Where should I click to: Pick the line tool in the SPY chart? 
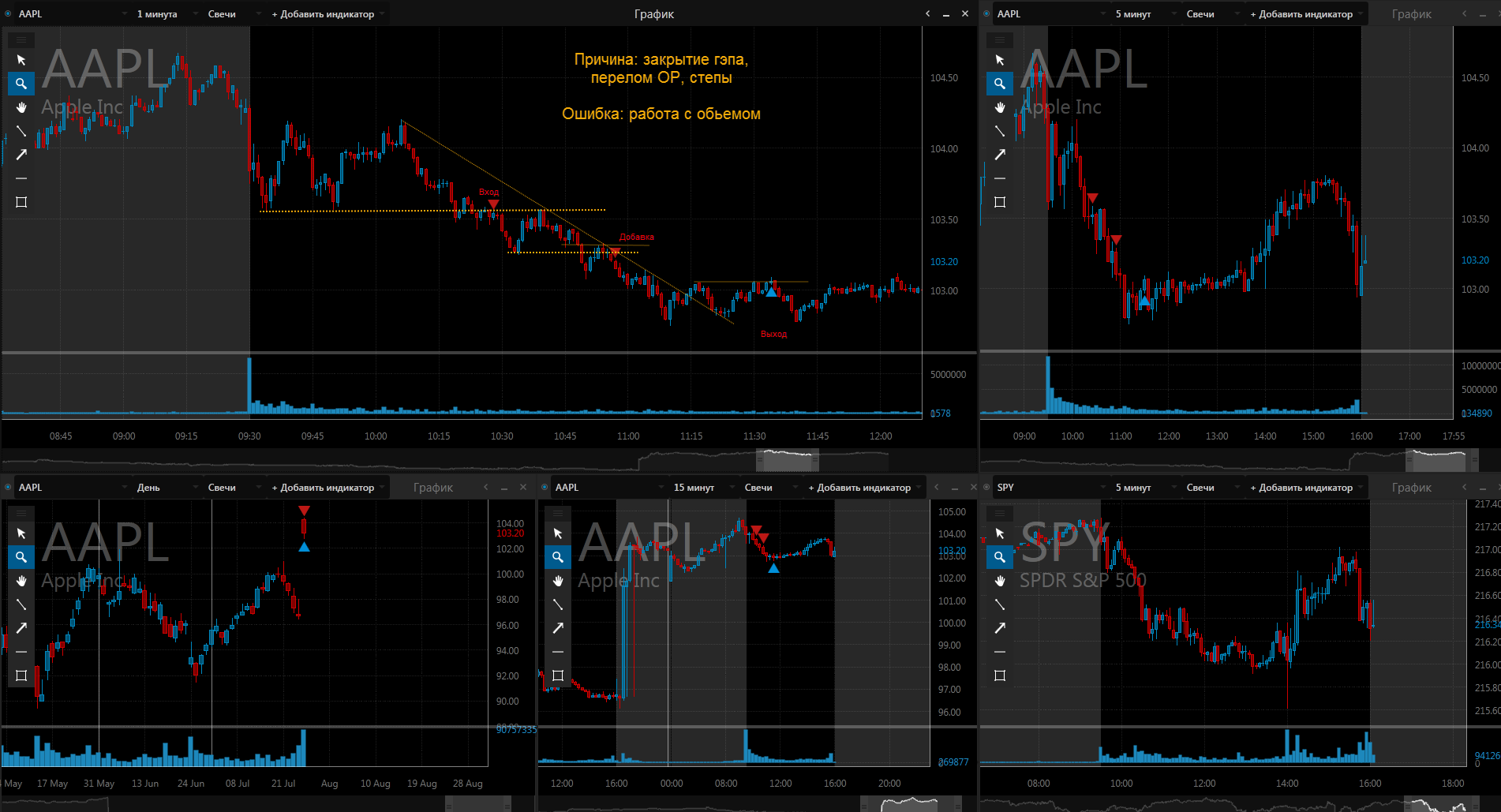[x=1000, y=604]
